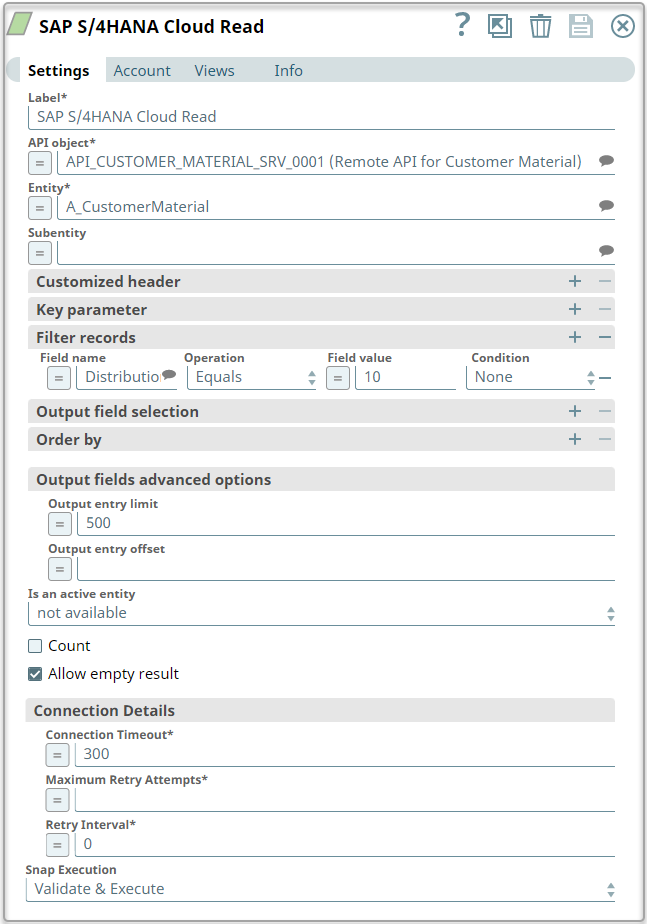Save settings with the floppy disk icon
This screenshot has height=924, width=647.
click(580, 27)
